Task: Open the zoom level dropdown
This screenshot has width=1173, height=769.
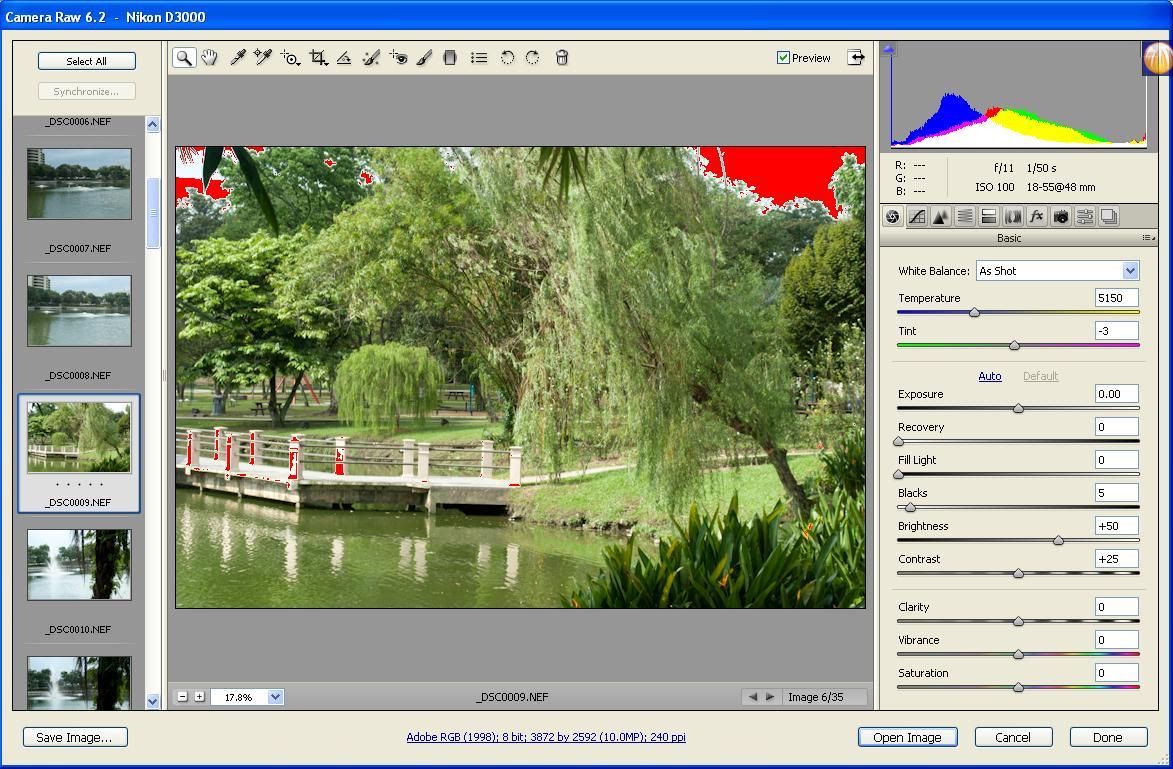Action: tap(275, 697)
